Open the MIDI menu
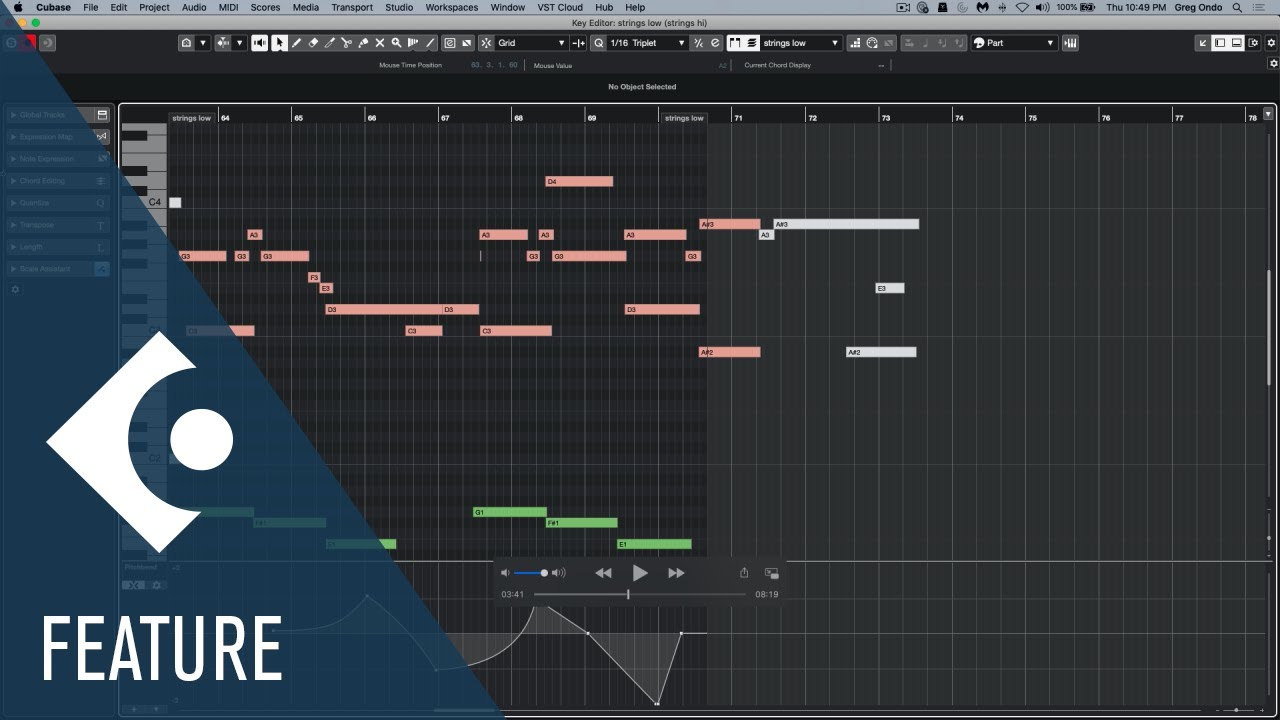The height and width of the screenshot is (720, 1280). [228, 7]
